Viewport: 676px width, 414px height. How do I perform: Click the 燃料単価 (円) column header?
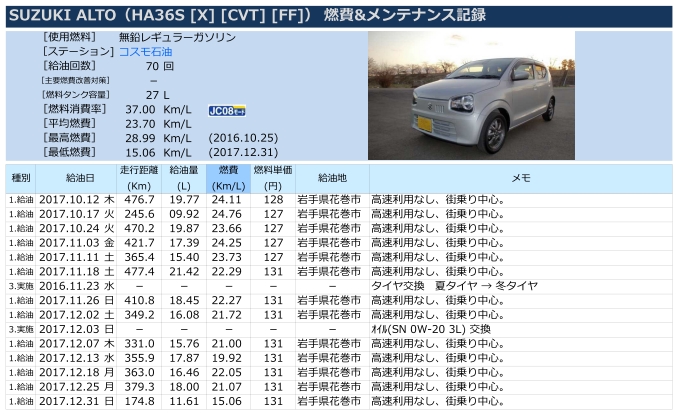[x=273, y=178]
